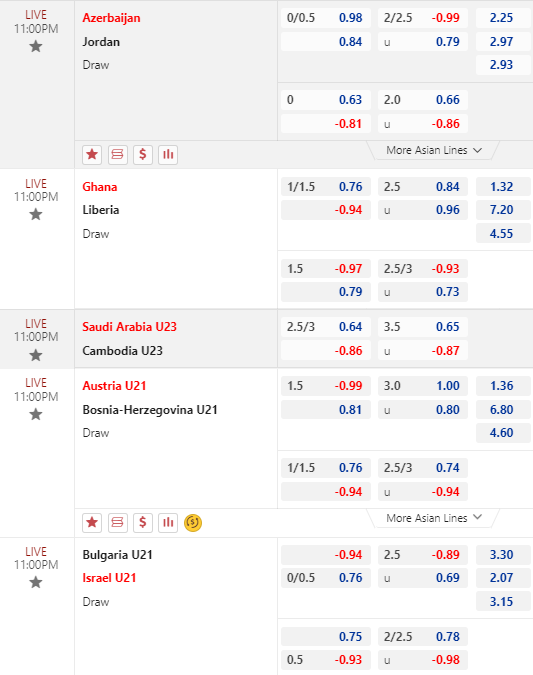533x675 pixels.
Task: Click dollar sign icon under Azerbaijan match
Action: [143, 154]
